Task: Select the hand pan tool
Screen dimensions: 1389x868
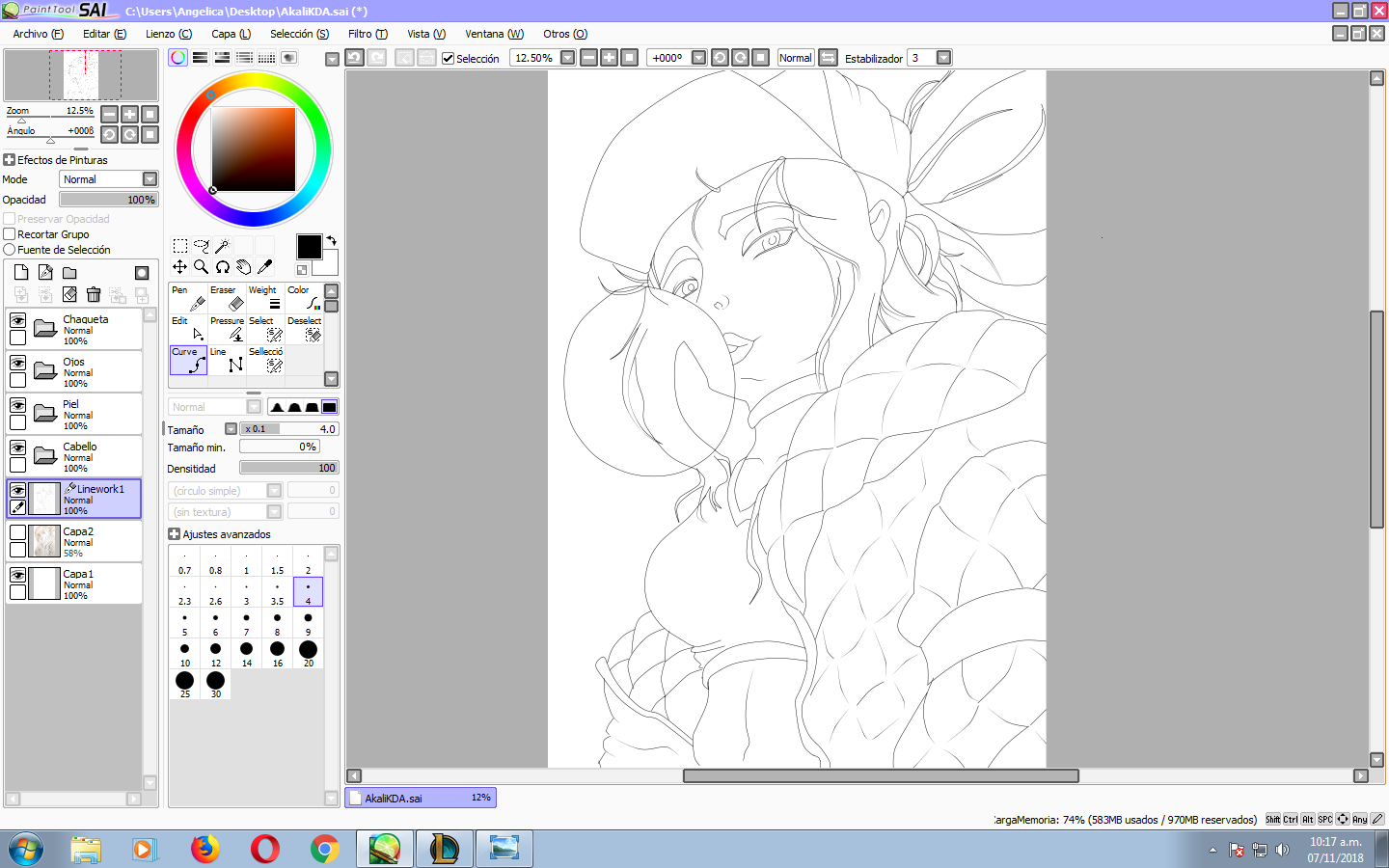Action: (x=244, y=267)
